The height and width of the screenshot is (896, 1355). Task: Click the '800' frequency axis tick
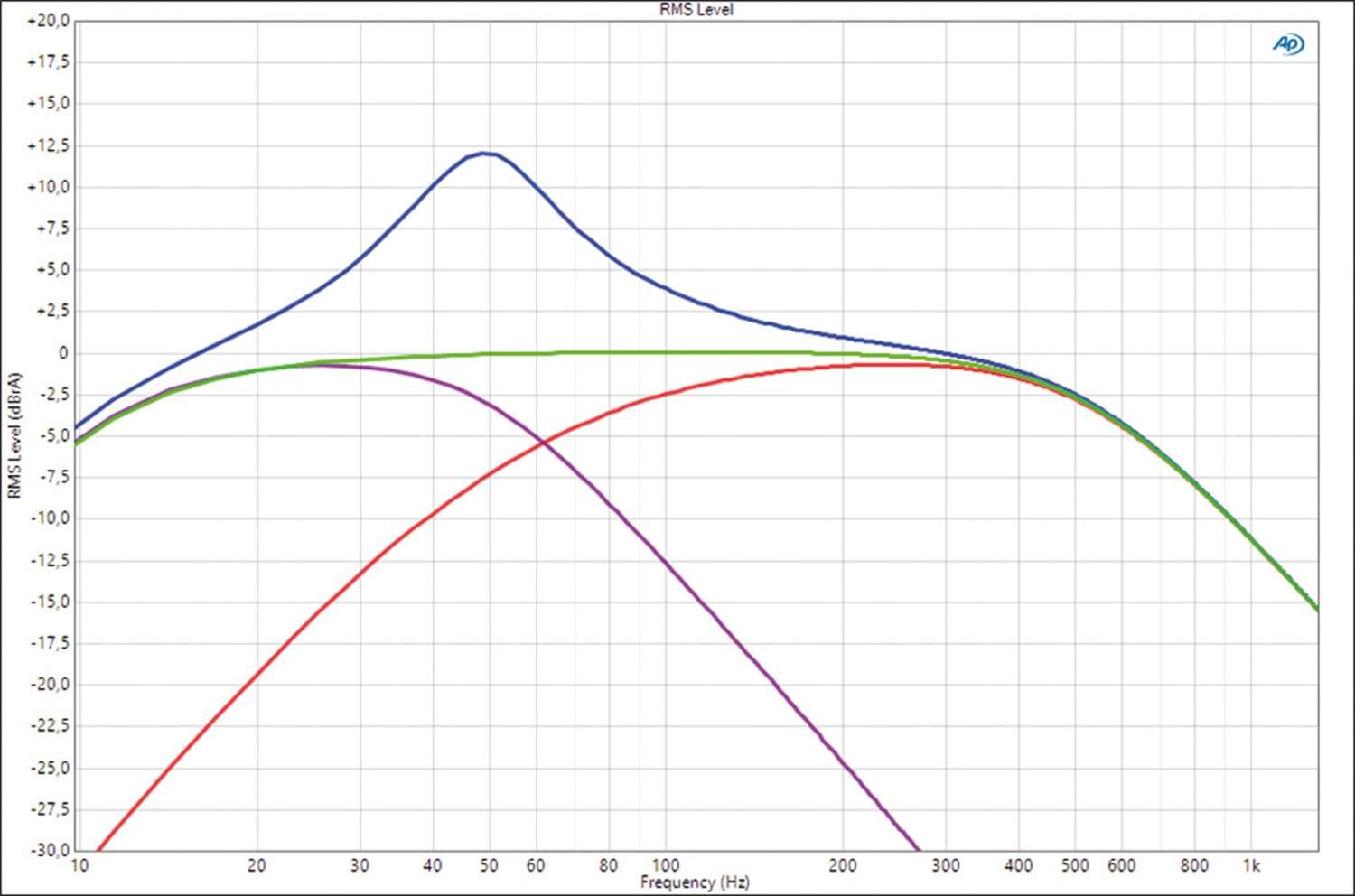pos(1194,865)
